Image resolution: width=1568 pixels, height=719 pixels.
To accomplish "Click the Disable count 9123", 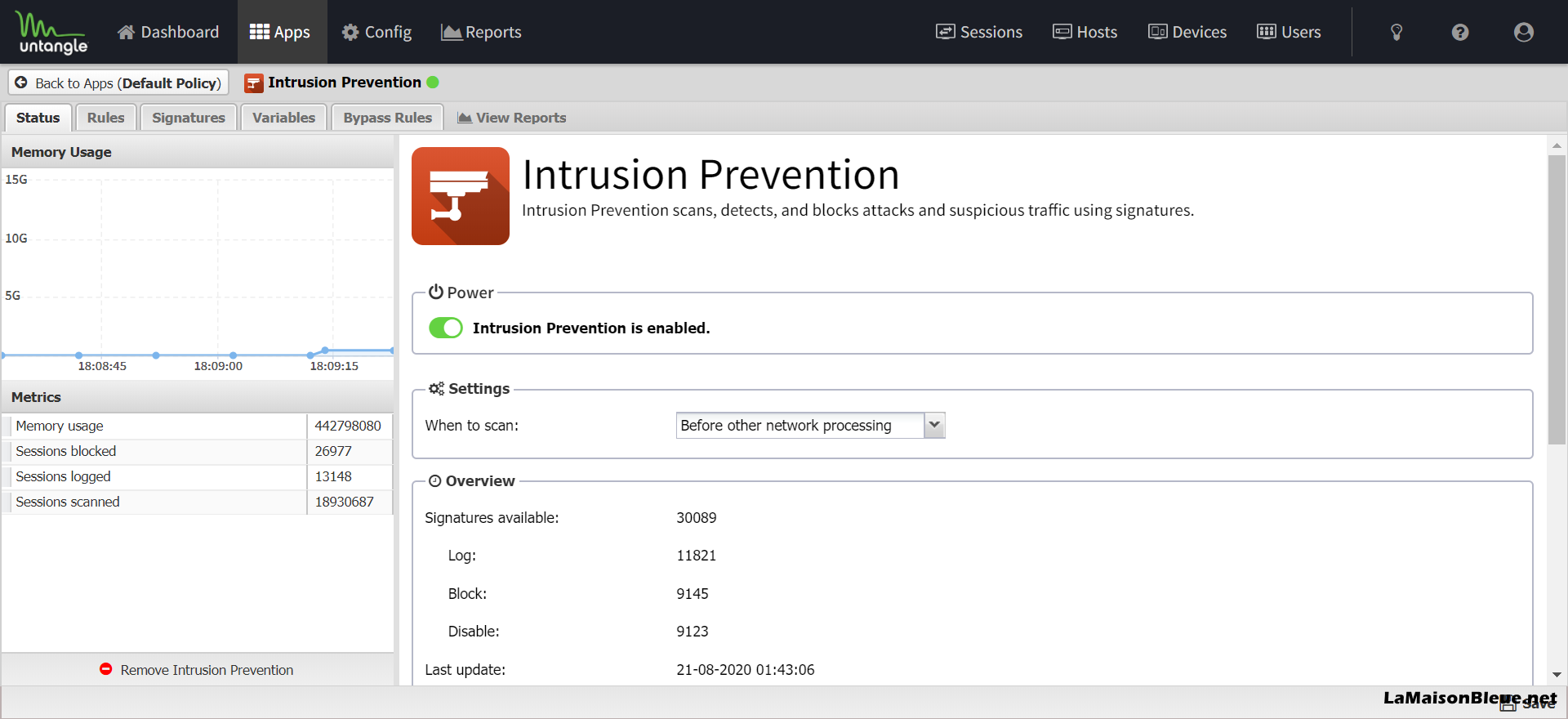I will 693,632.
